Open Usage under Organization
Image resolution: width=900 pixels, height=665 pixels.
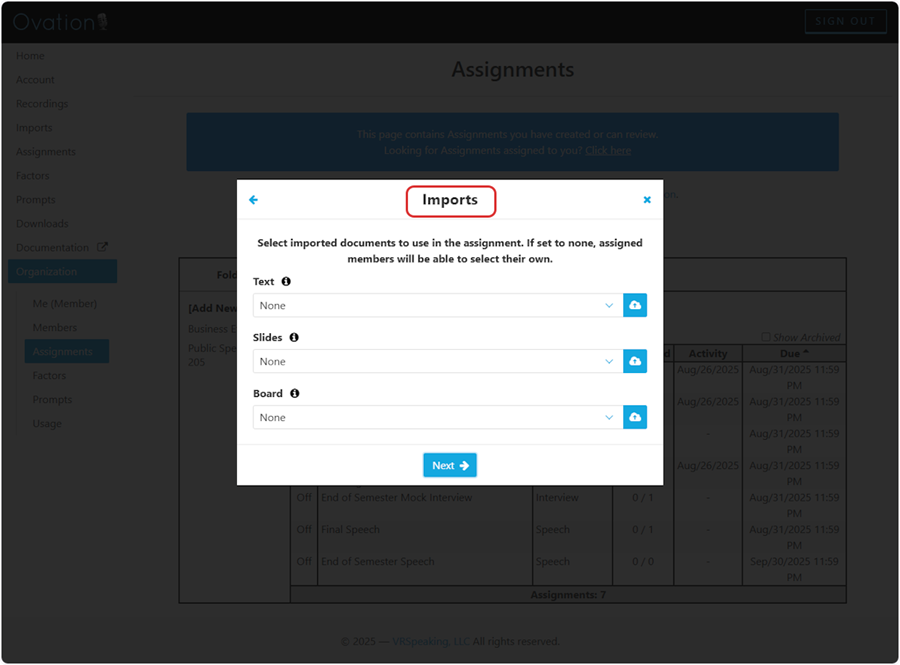[47, 423]
